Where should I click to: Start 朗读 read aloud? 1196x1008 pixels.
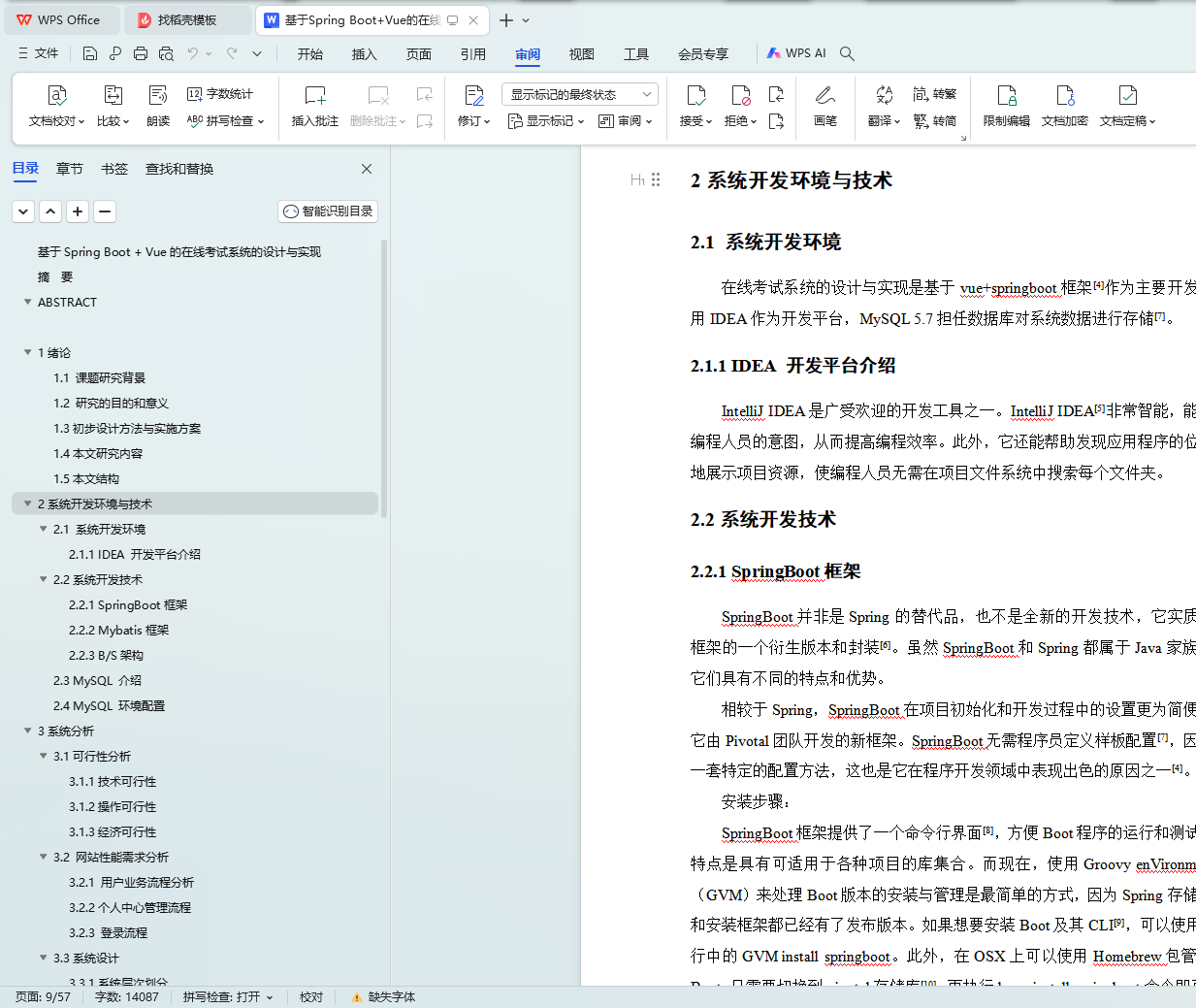(x=158, y=106)
